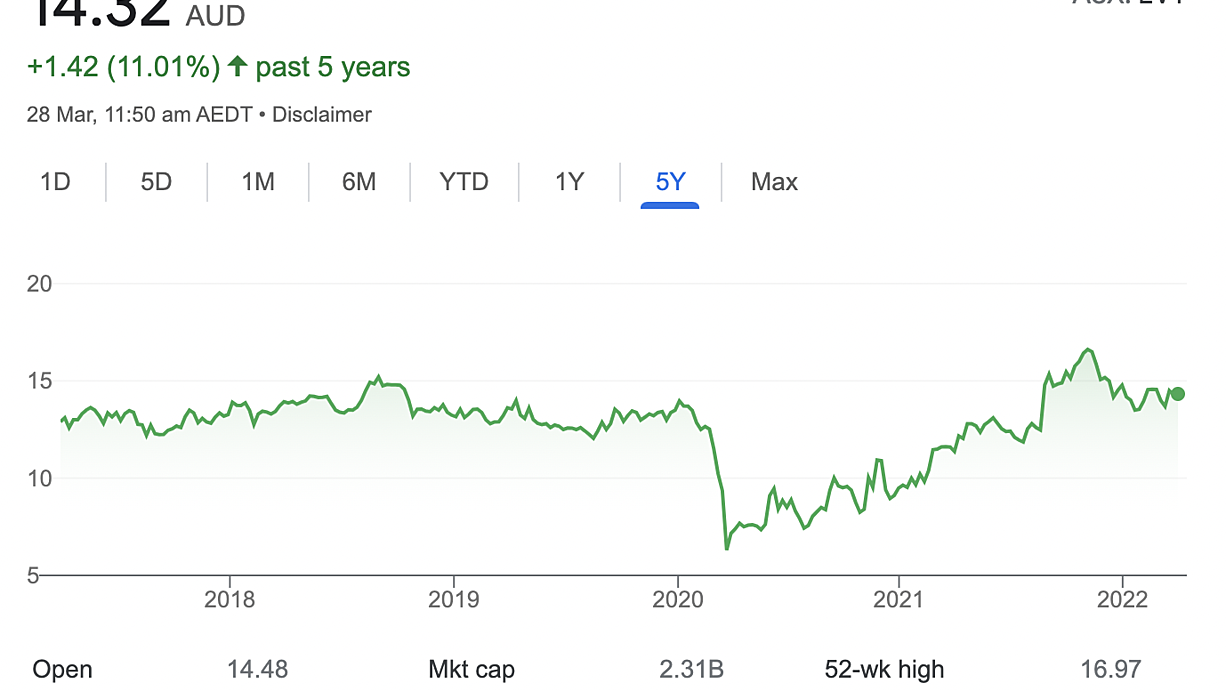1226x690 pixels.
Task: Switch chart to 6M range
Action: (x=359, y=182)
